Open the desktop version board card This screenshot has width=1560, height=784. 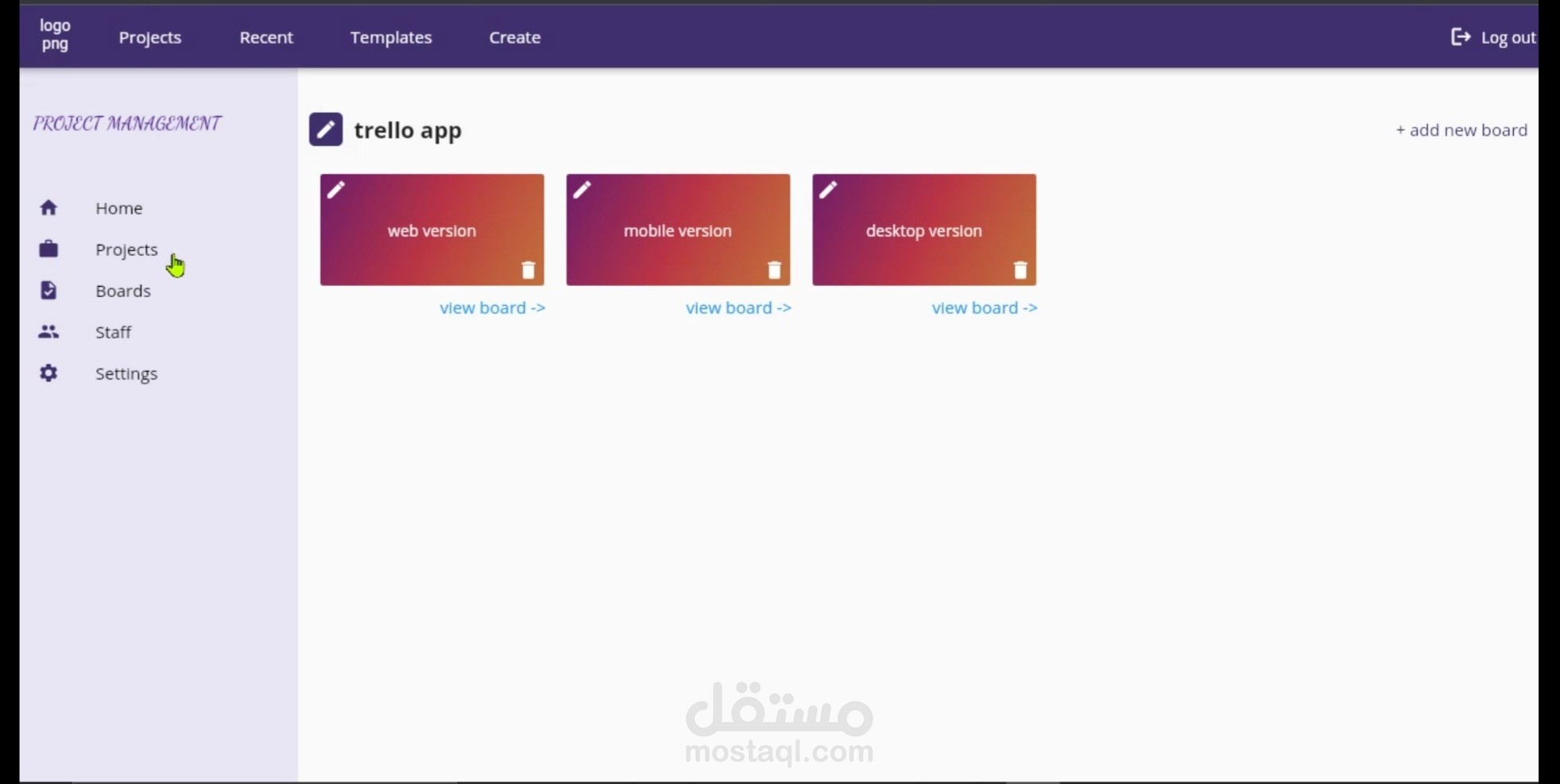(924, 230)
